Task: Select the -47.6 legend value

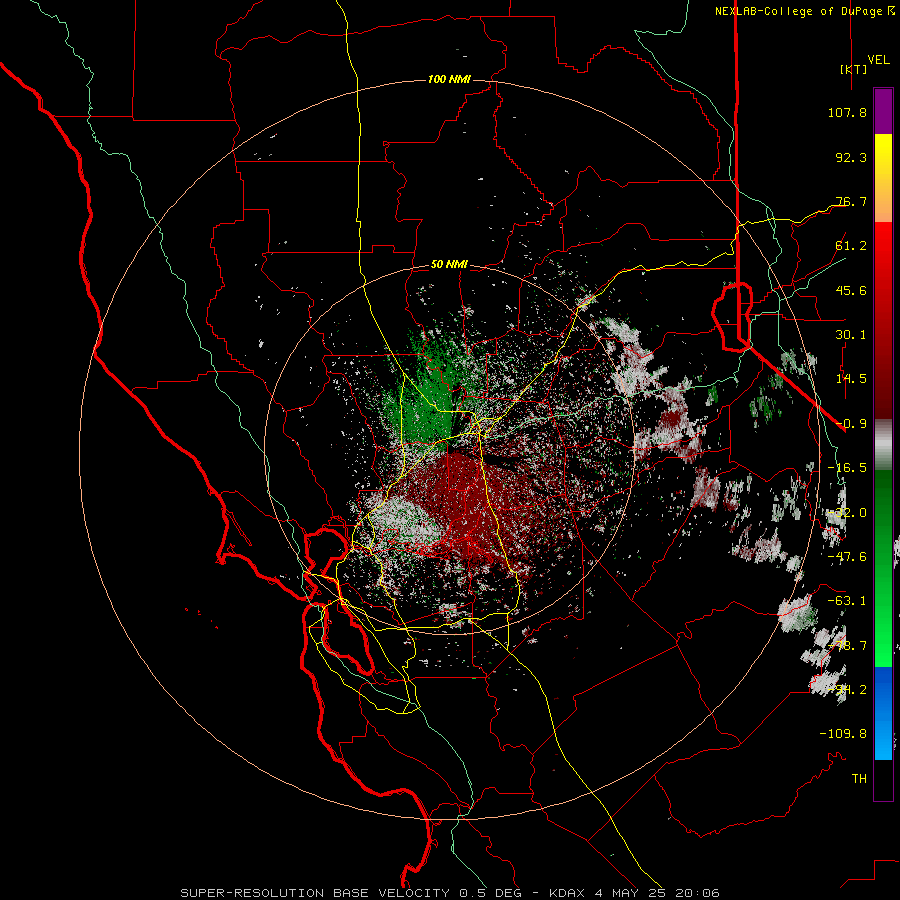Action: click(847, 557)
